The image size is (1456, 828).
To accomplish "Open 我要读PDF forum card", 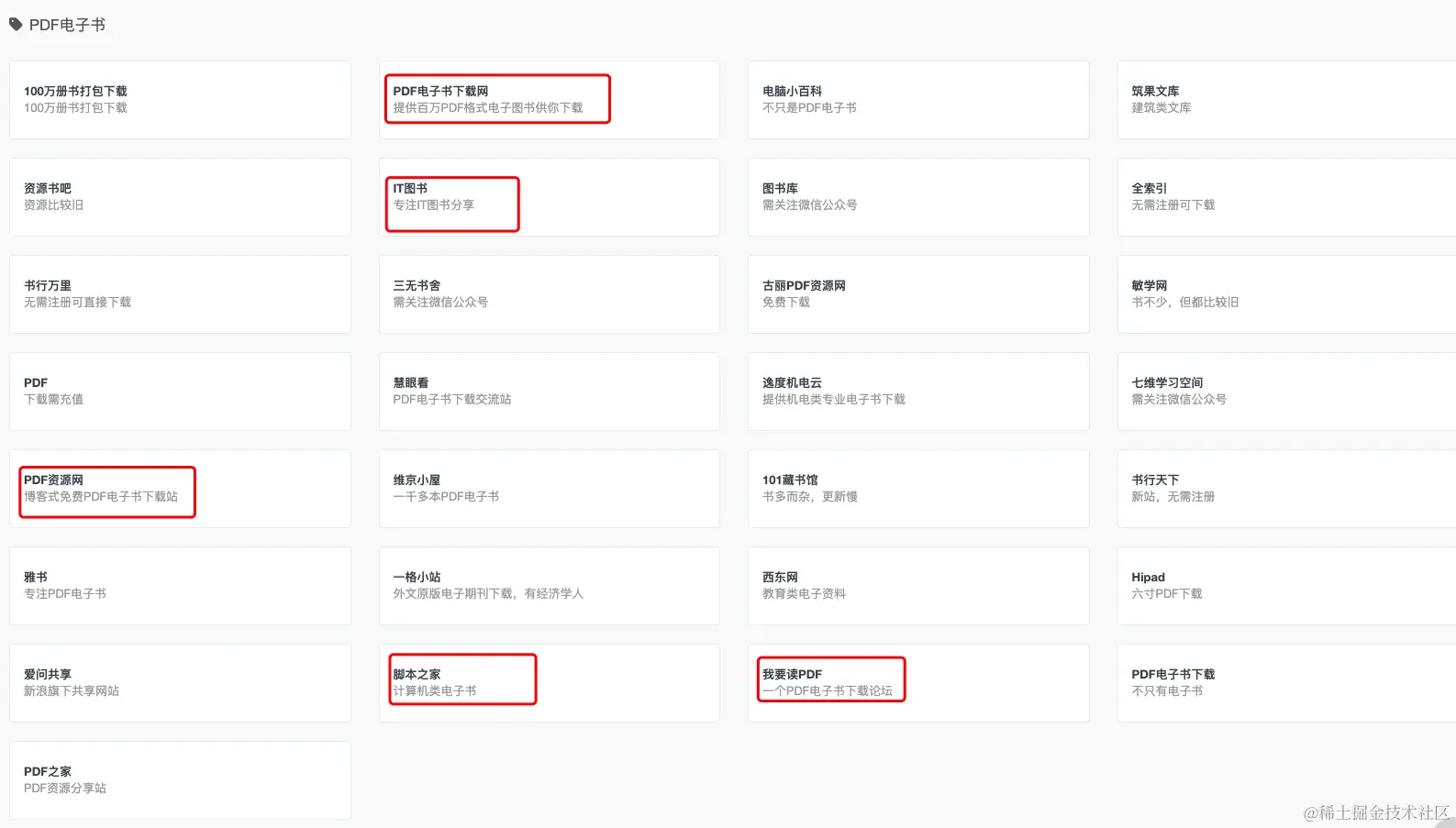I will point(918,683).
